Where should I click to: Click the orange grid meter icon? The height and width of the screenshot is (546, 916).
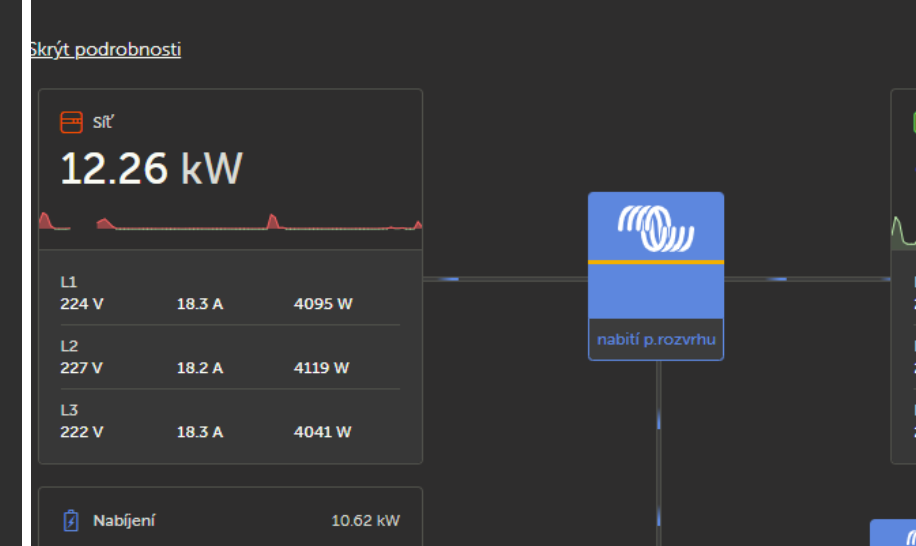click(x=71, y=122)
